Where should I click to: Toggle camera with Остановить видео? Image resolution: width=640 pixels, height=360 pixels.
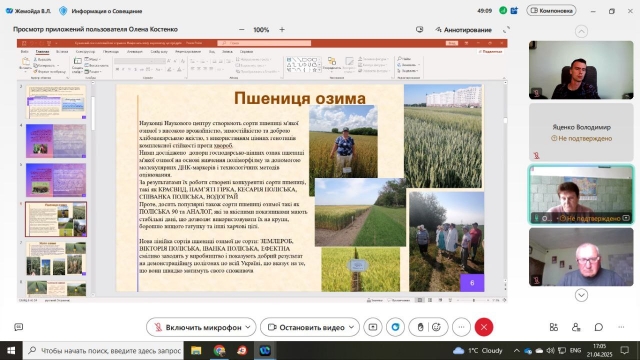coord(307,327)
